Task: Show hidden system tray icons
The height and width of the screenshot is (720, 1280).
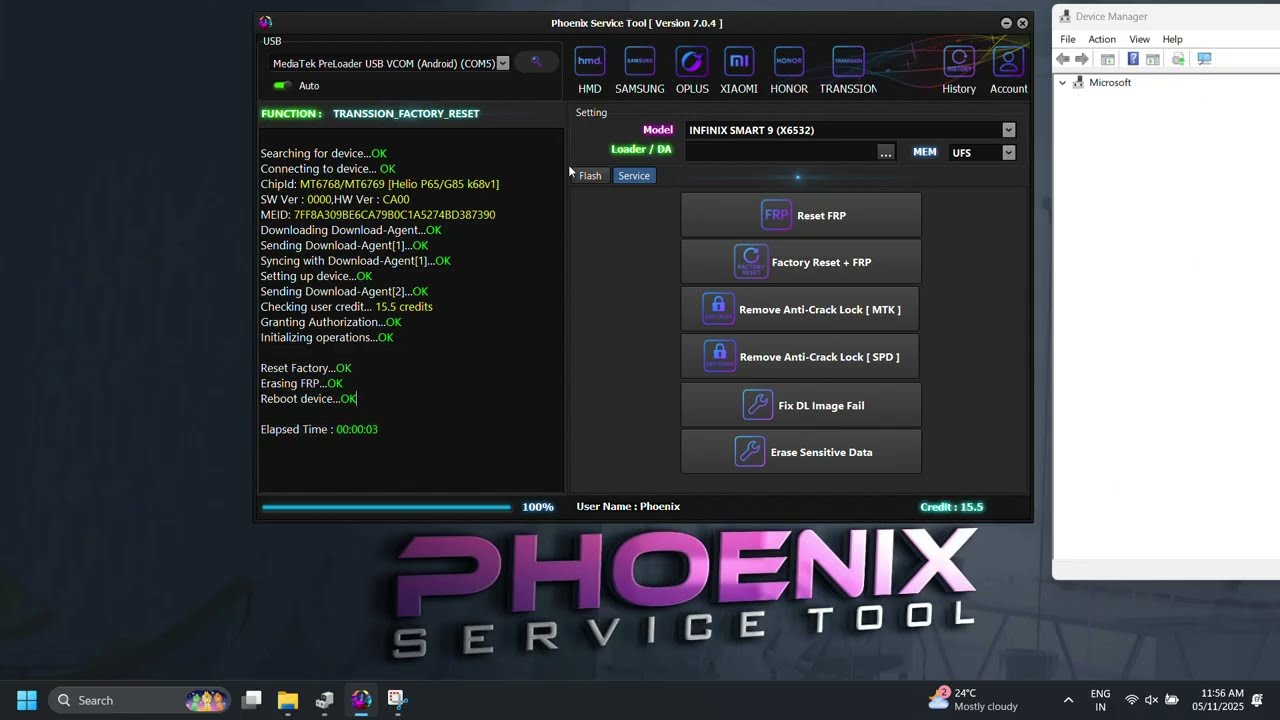Action: click(1068, 700)
